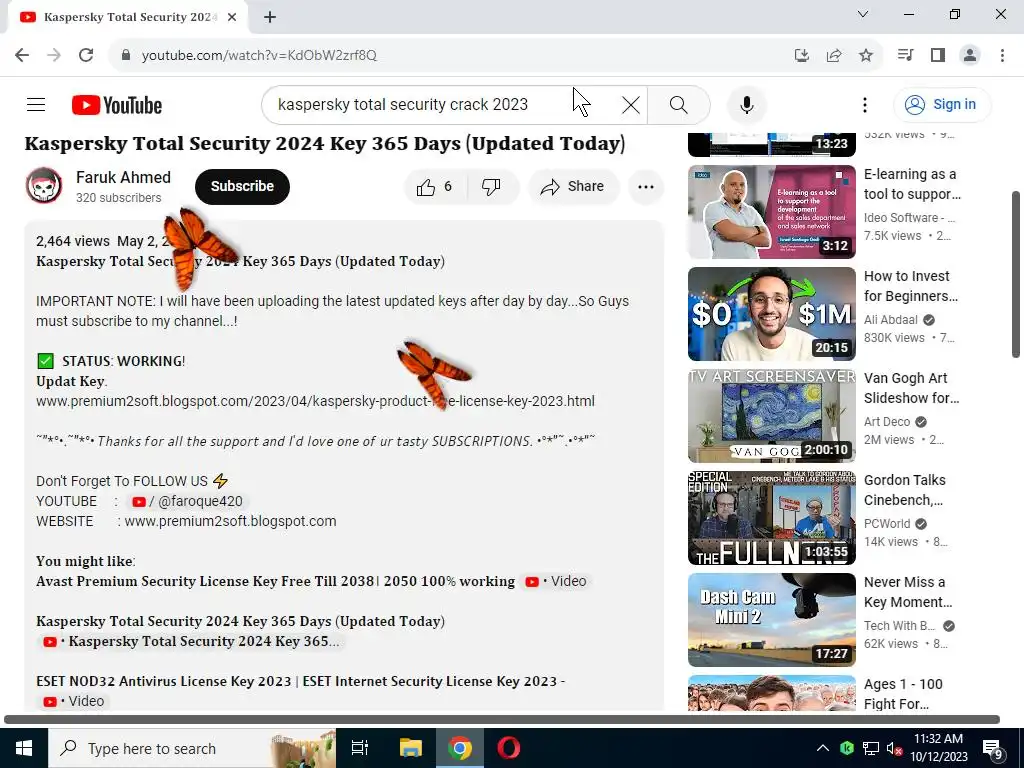Open a new browser tab
The width and height of the screenshot is (1024, 768).
tap(270, 17)
